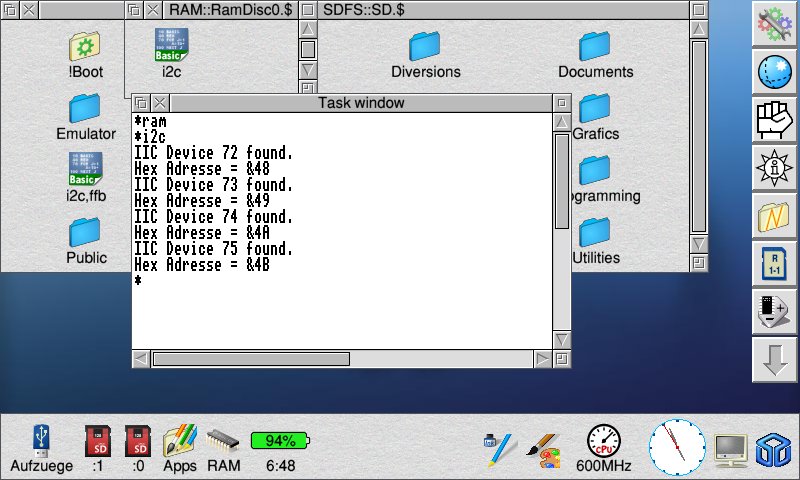Click the Task window right scroll arrow
800x480 pixels.
[542, 359]
